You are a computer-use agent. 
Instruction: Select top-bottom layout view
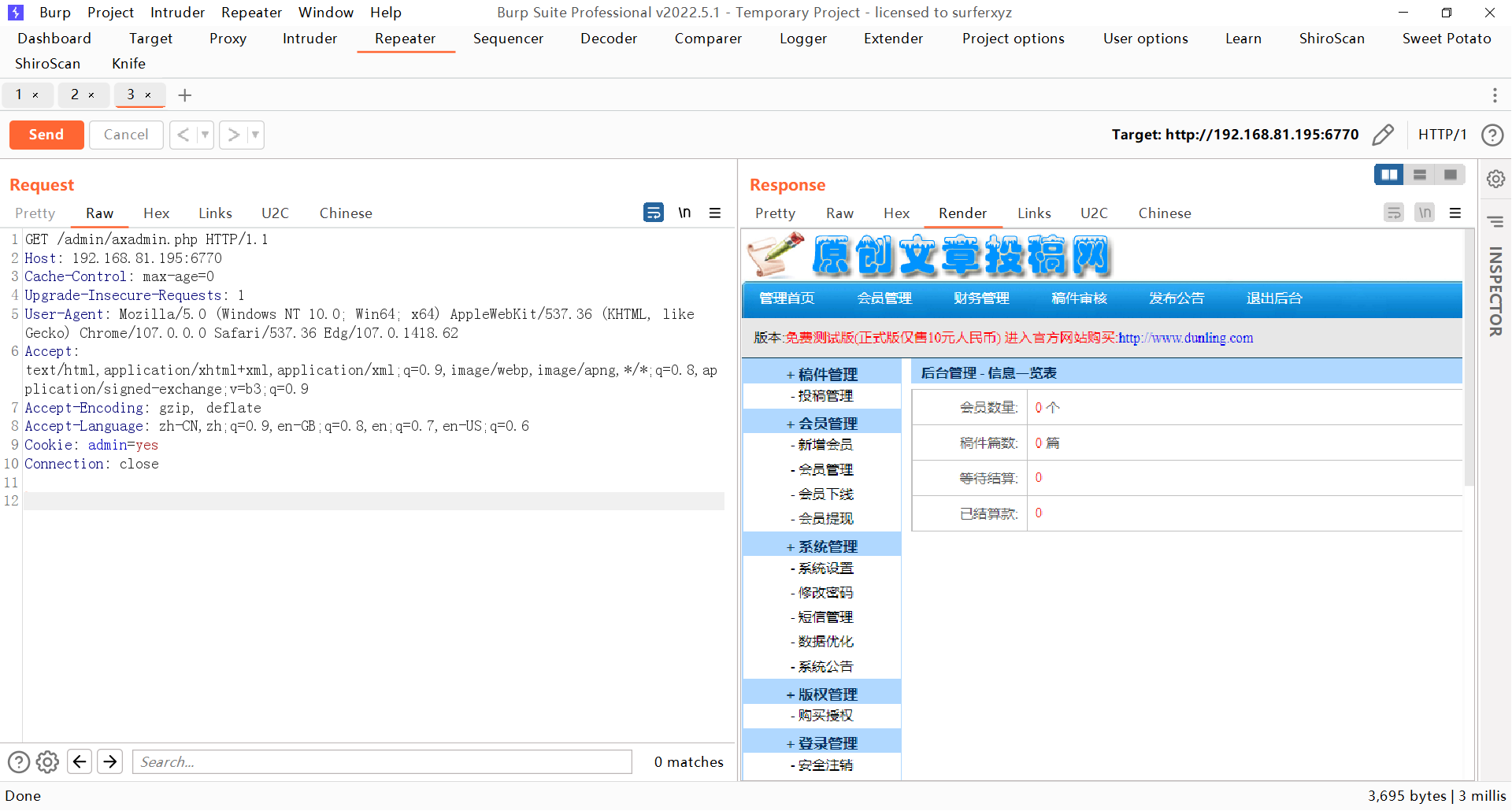[1420, 175]
